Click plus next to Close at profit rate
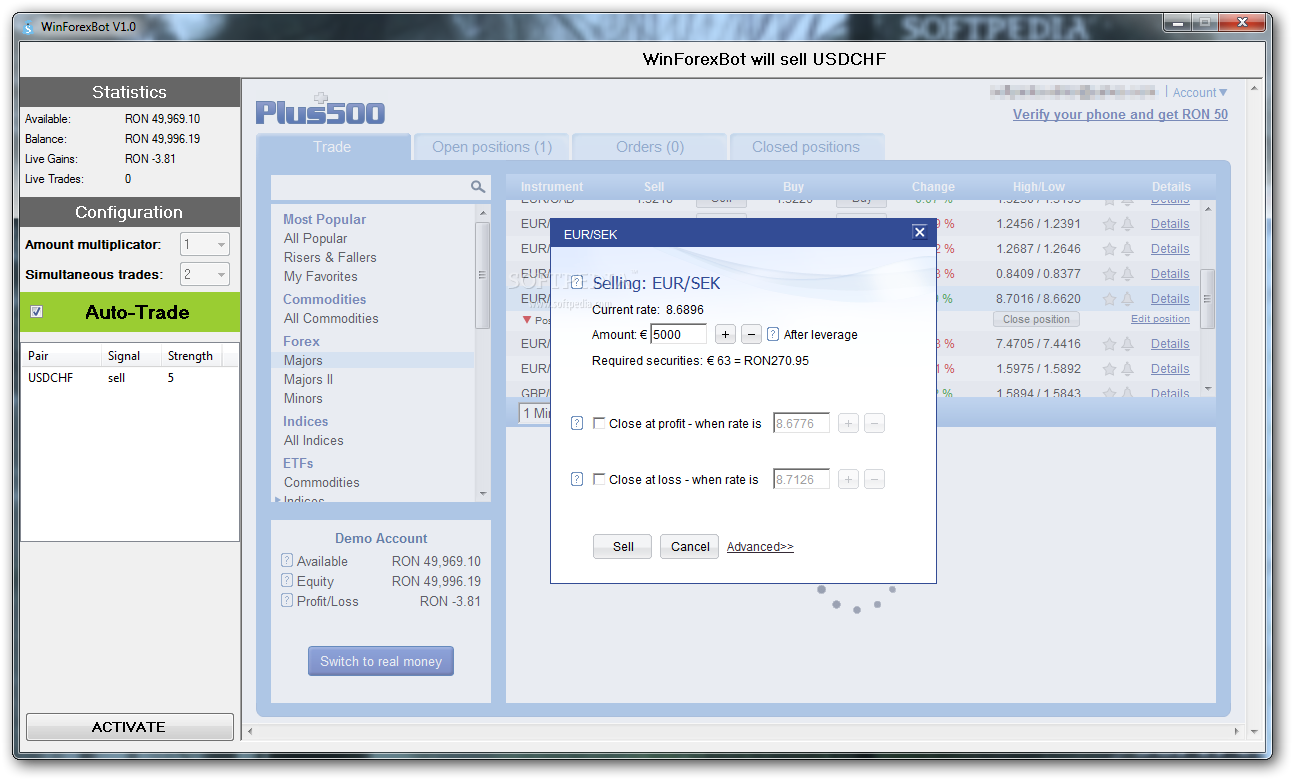Screen dimensions: 1293x780 click(x=848, y=424)
